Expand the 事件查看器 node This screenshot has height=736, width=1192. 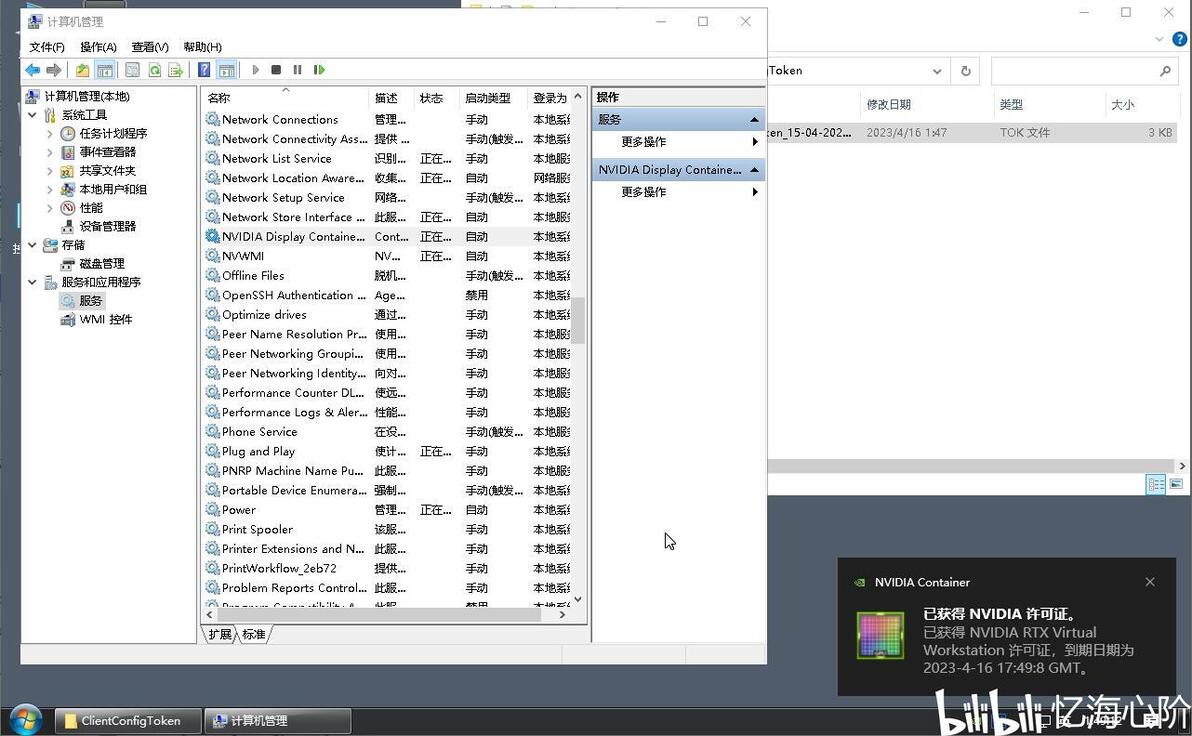(50, 152)
